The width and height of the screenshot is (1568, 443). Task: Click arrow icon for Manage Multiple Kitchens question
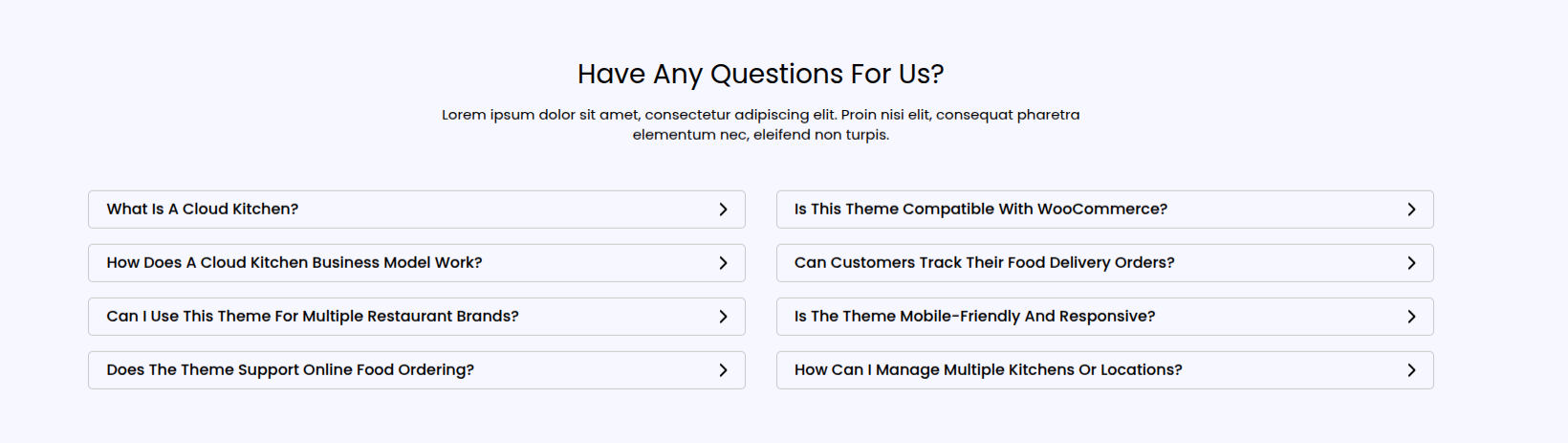click(1411, 370)
